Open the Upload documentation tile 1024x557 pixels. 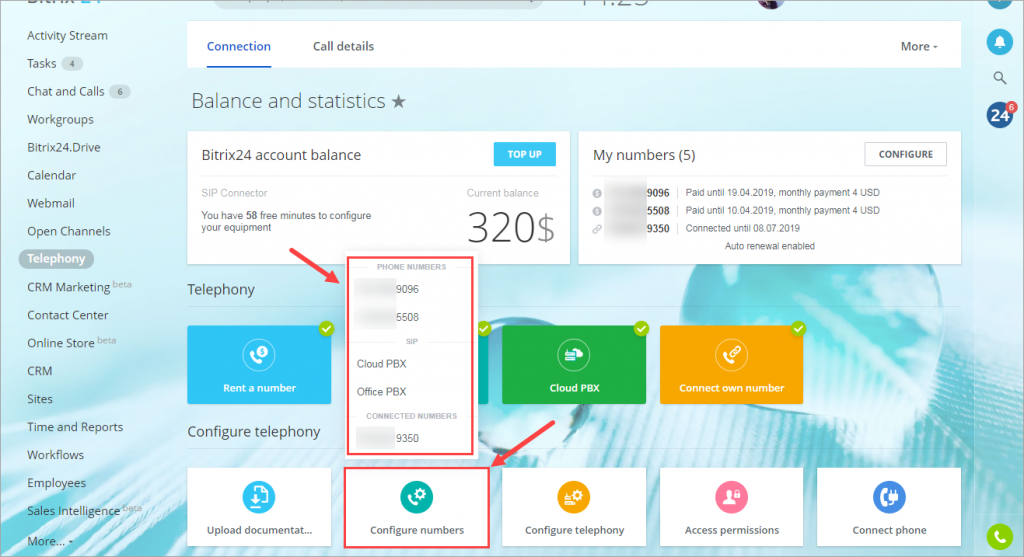259,507
